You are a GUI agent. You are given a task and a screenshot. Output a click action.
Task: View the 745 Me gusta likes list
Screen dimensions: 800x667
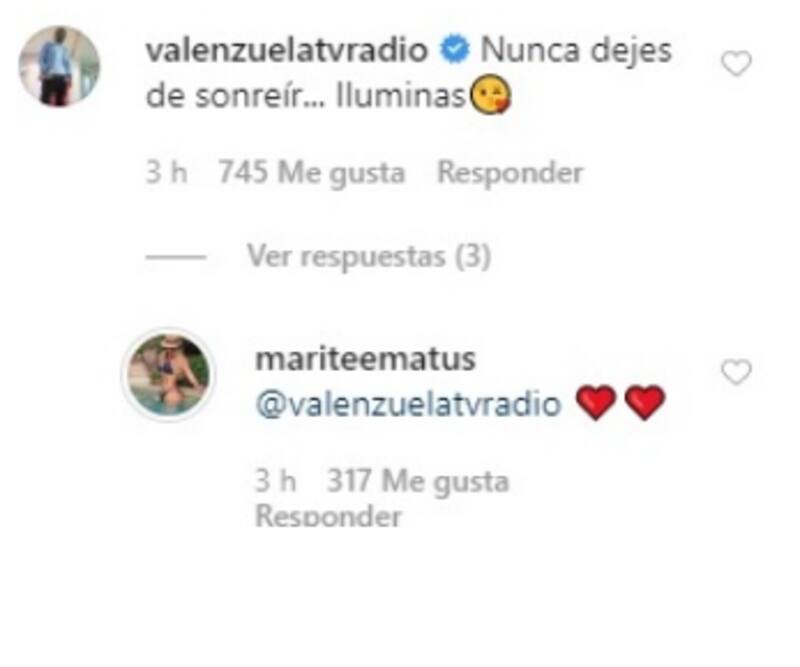312,172
